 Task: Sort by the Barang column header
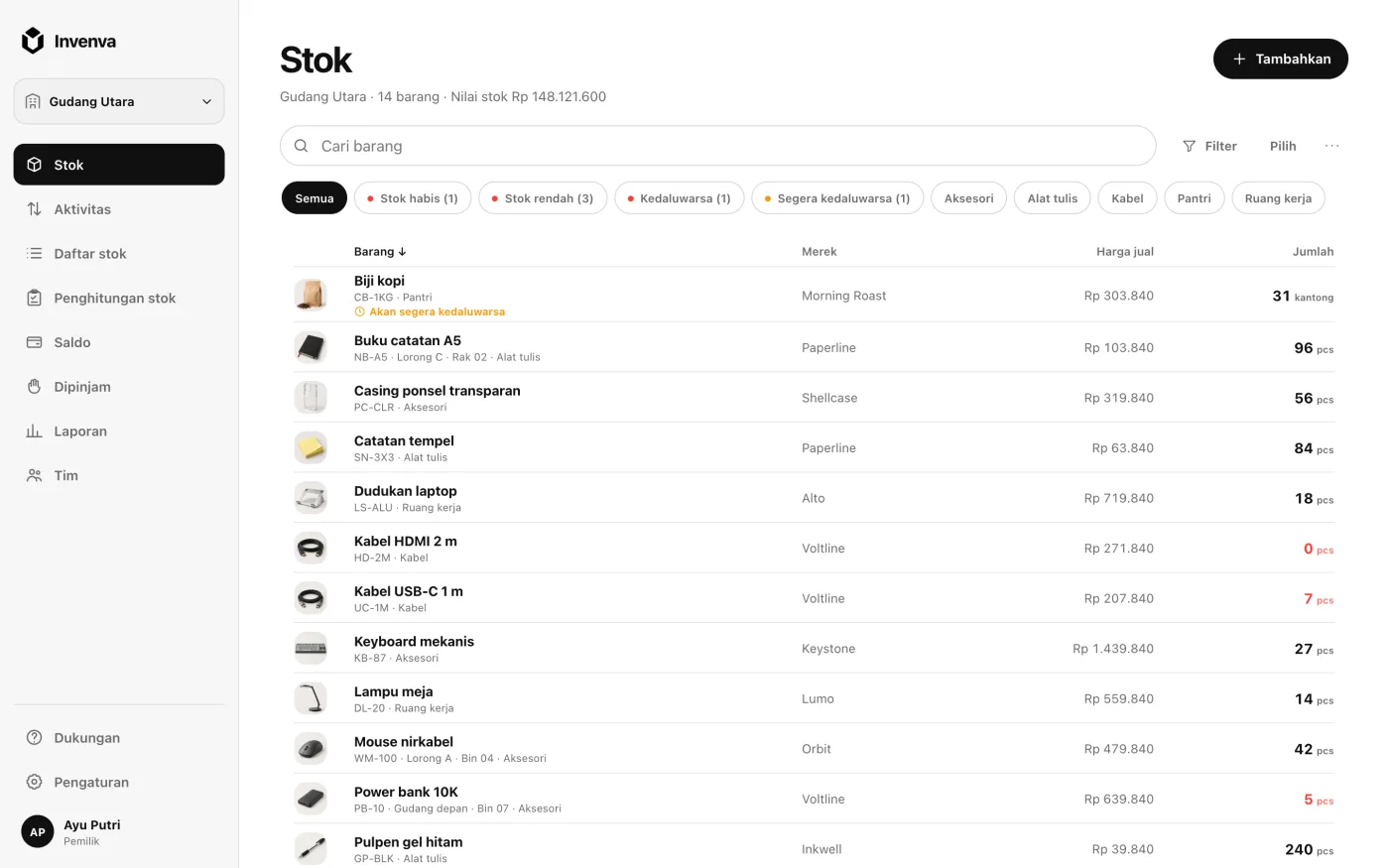(x=380, y=252)
